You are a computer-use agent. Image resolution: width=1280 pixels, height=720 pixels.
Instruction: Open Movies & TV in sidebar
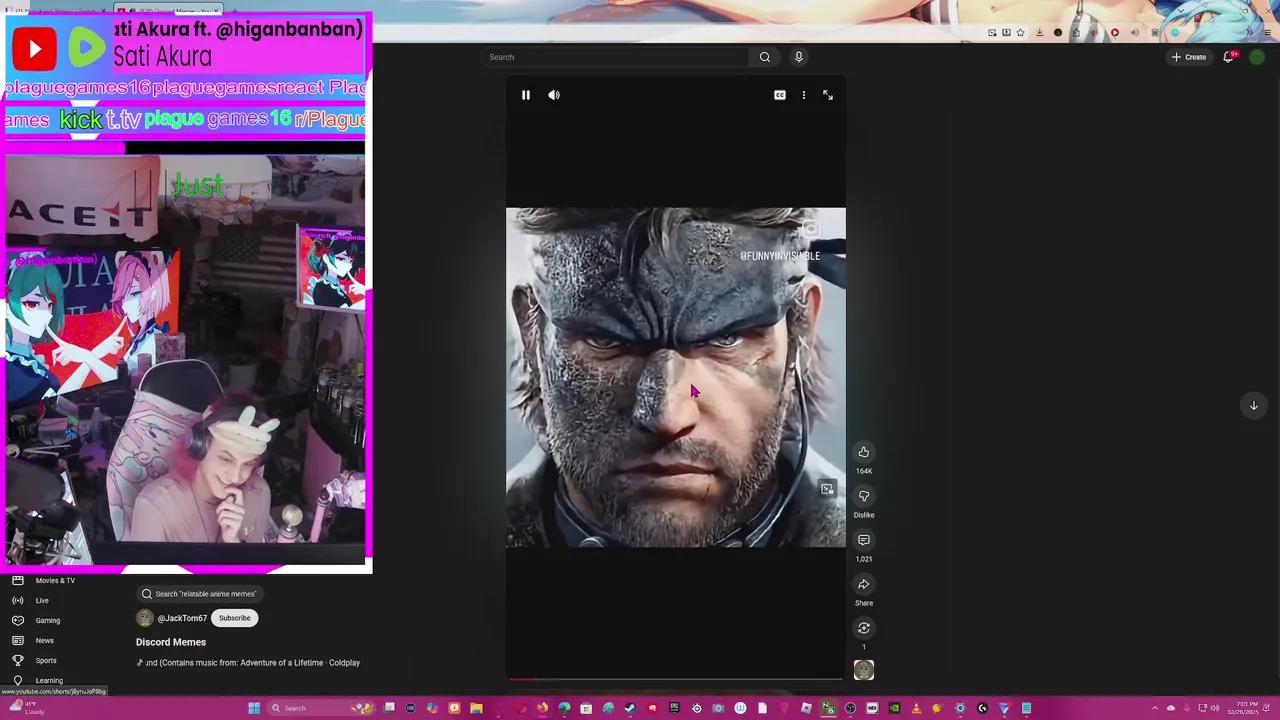click(x=55, y=580)
